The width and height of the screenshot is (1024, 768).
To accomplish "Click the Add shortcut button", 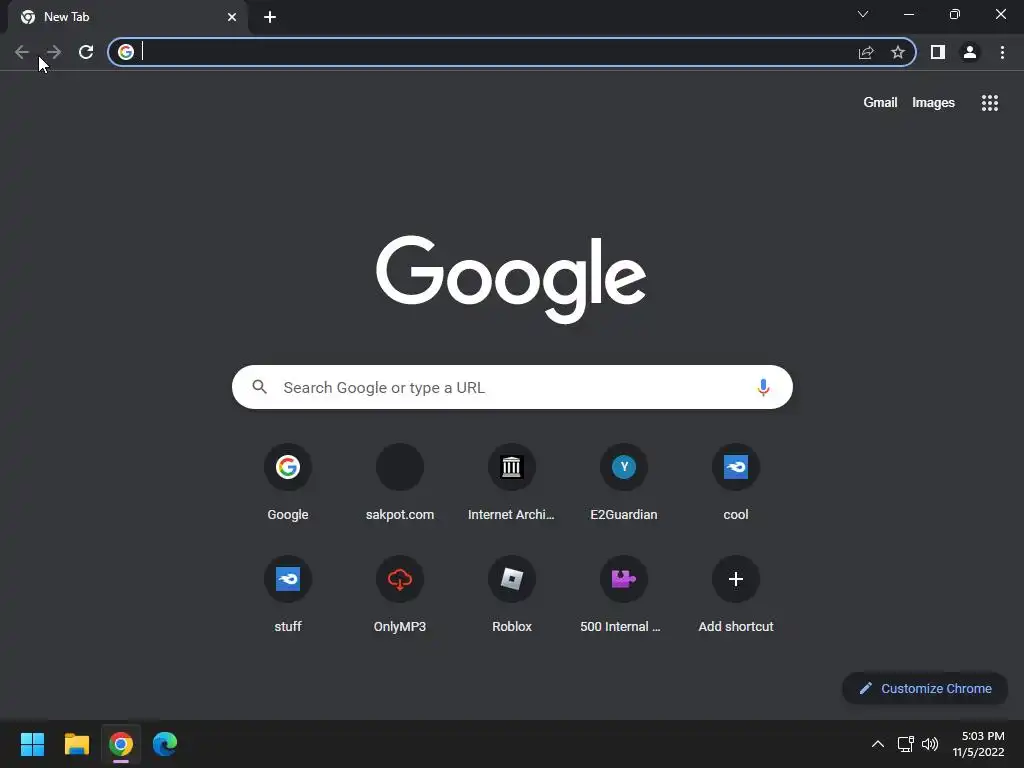I will click(x=736, y=594).
